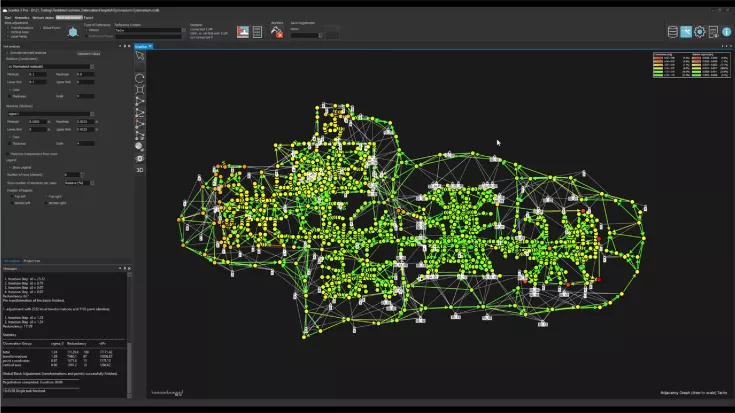Click the blue info icon
Image resolution: width=735 pixels, height=413 pixels.
pyautogui.click(x=727, y=32)
